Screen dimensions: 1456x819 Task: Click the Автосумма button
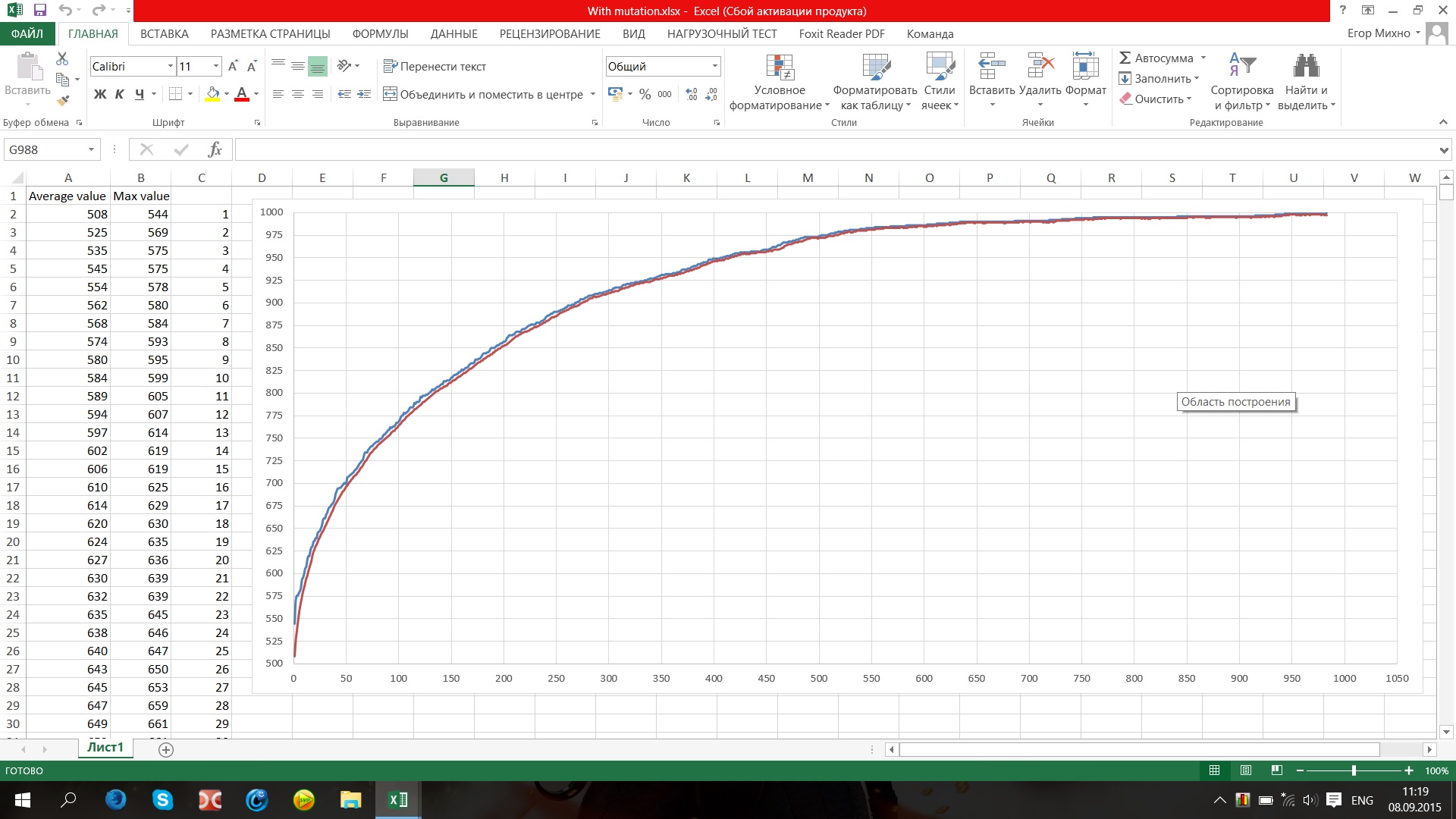click(x=1156, y=58)
